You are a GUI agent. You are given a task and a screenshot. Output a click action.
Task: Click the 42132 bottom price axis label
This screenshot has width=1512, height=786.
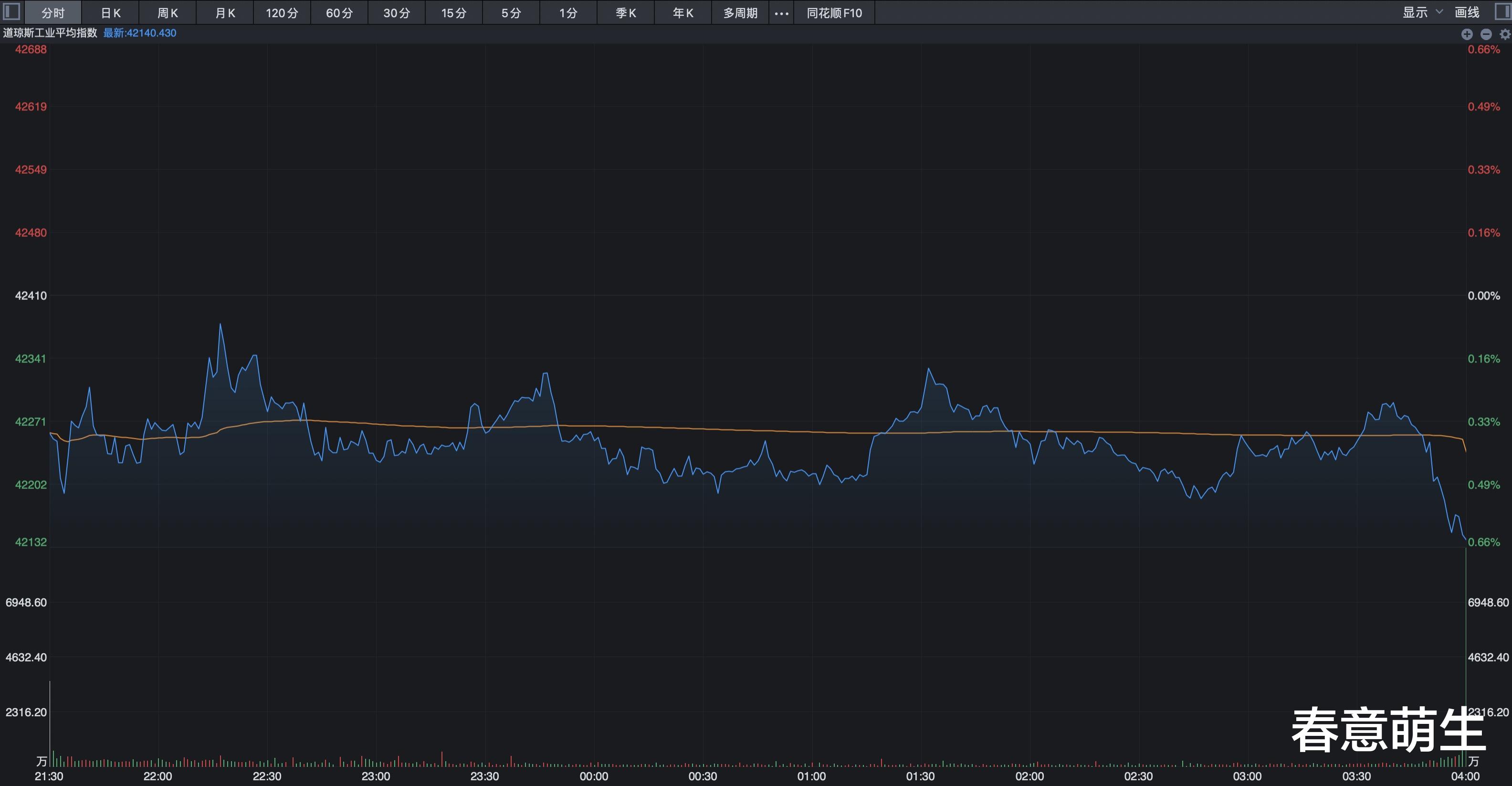click(31, 542)
